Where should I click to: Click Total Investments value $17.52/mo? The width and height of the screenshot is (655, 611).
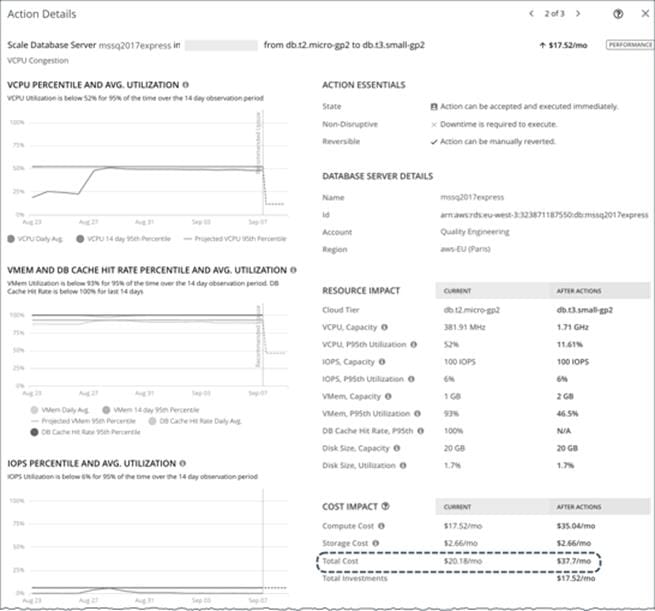576,578
